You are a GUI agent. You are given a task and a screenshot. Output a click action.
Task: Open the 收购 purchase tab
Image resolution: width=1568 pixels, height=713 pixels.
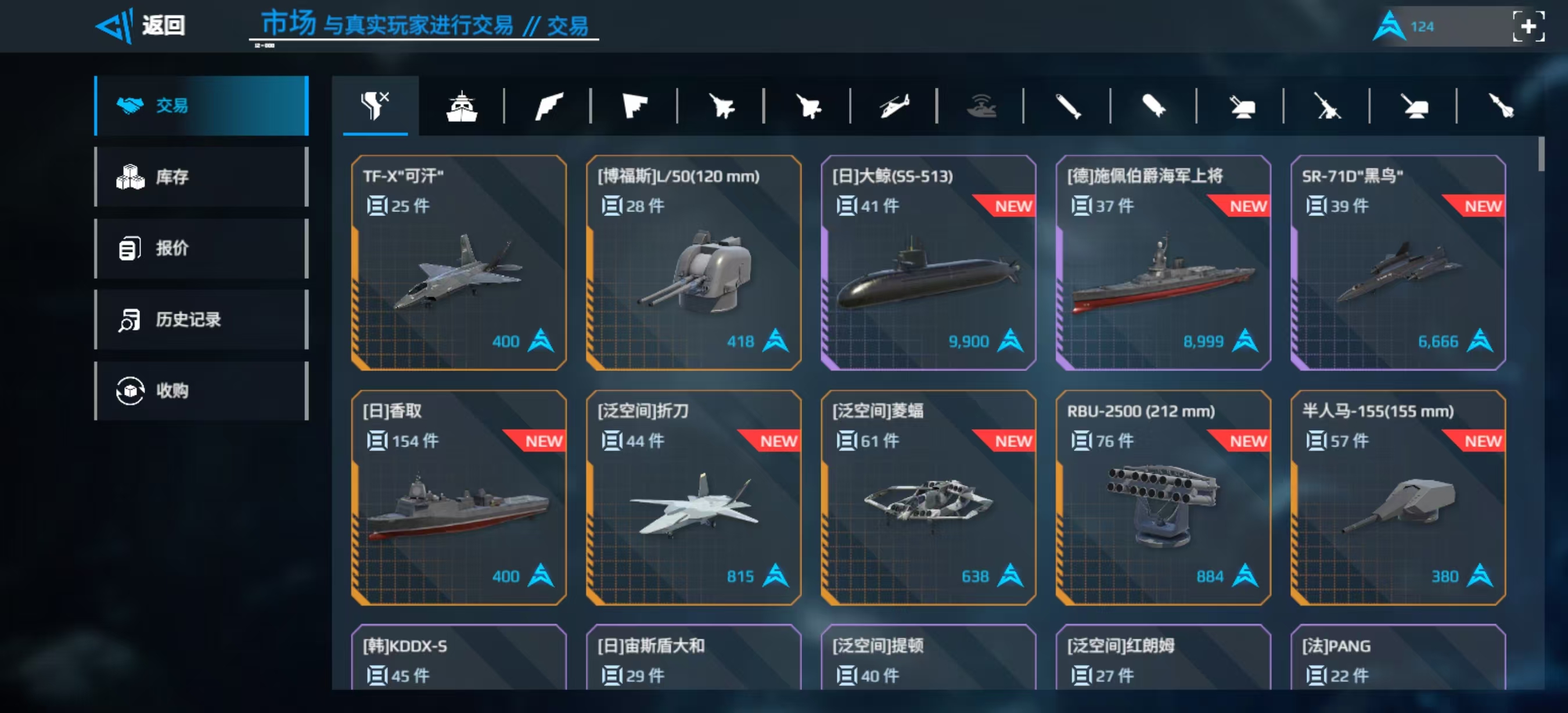click(202, 391)
